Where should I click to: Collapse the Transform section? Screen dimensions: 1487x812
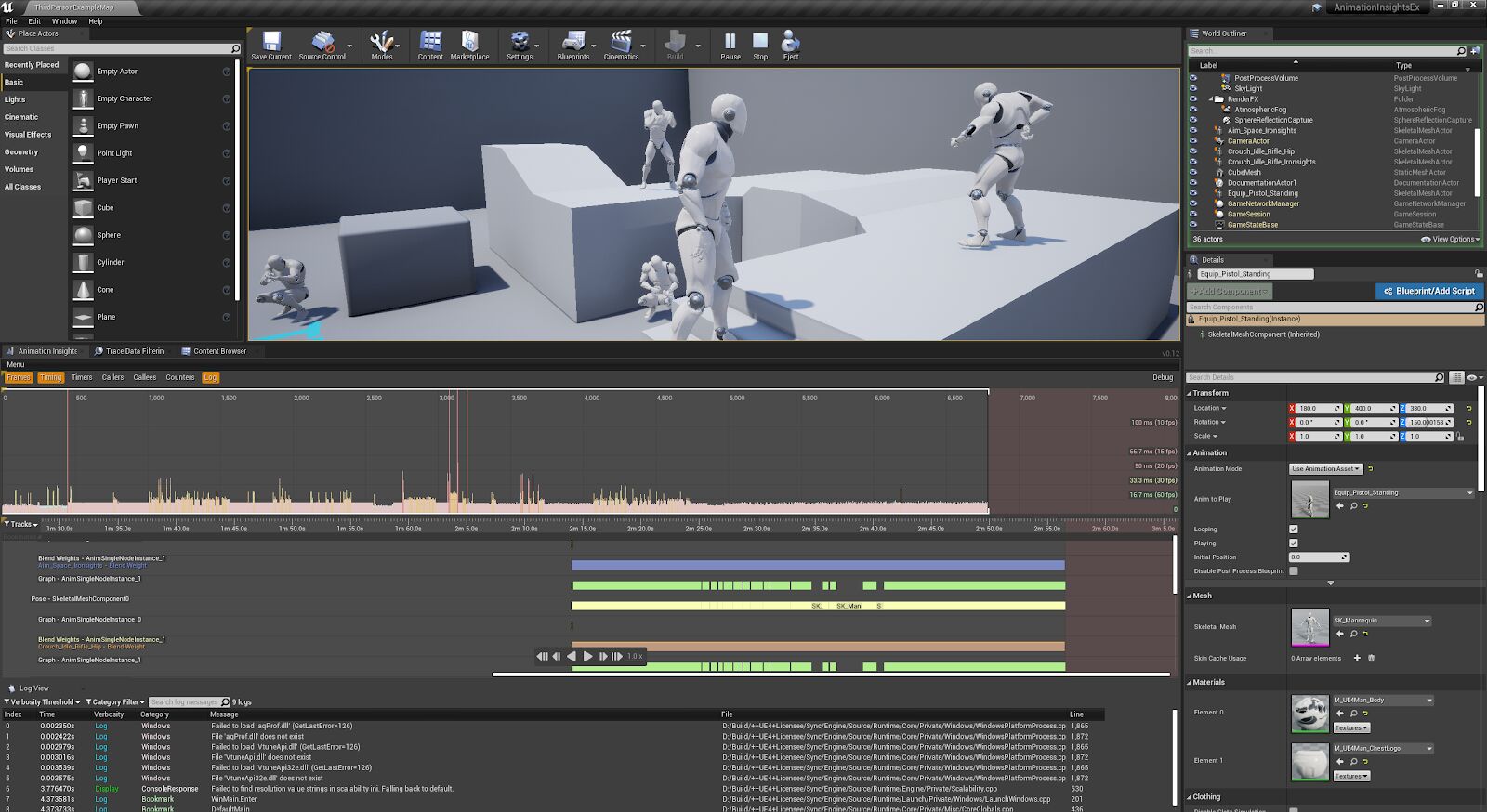[x=1209, y=393]
